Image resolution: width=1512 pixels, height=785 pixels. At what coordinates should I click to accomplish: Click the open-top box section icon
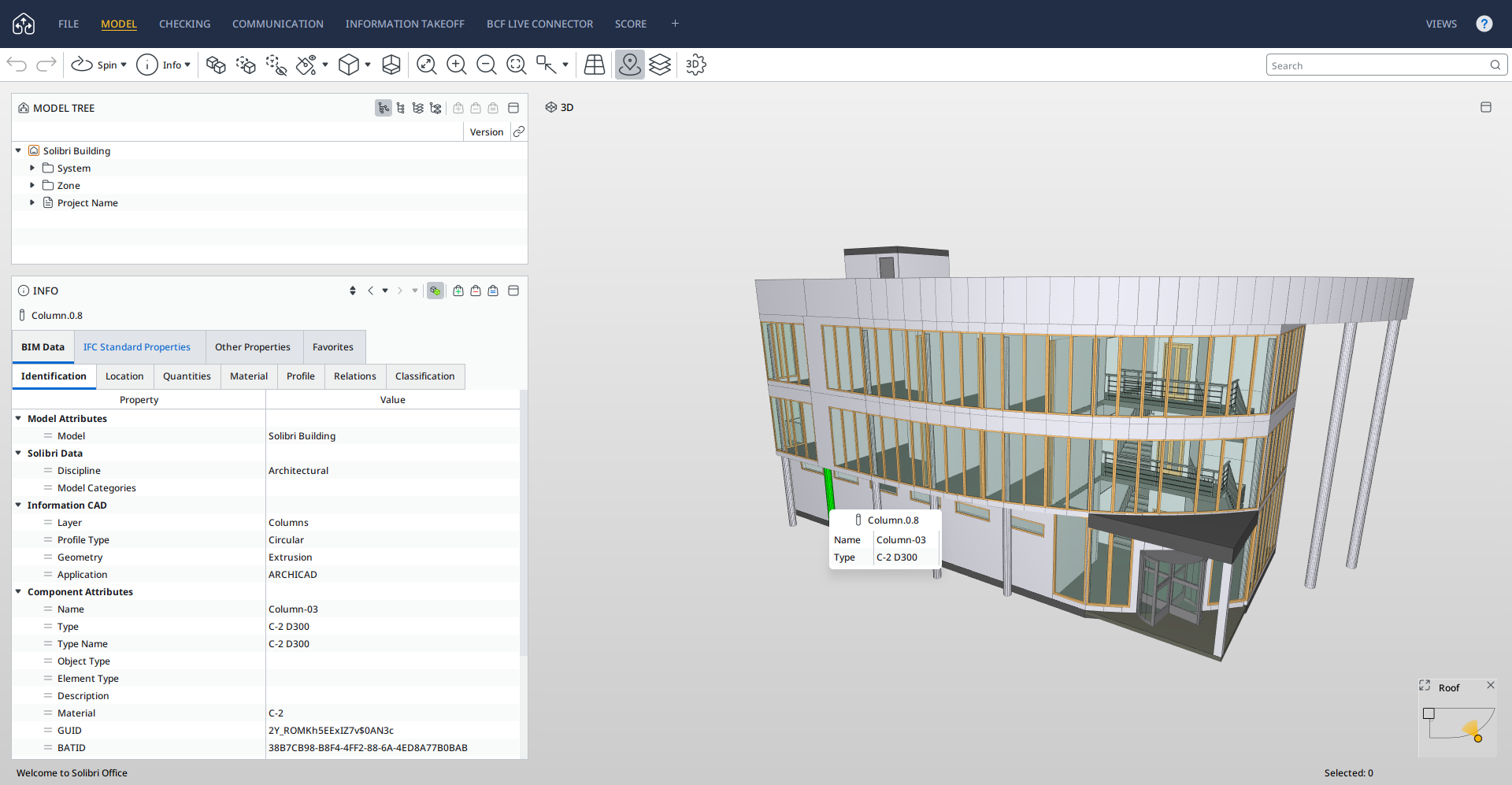(391, 65)
